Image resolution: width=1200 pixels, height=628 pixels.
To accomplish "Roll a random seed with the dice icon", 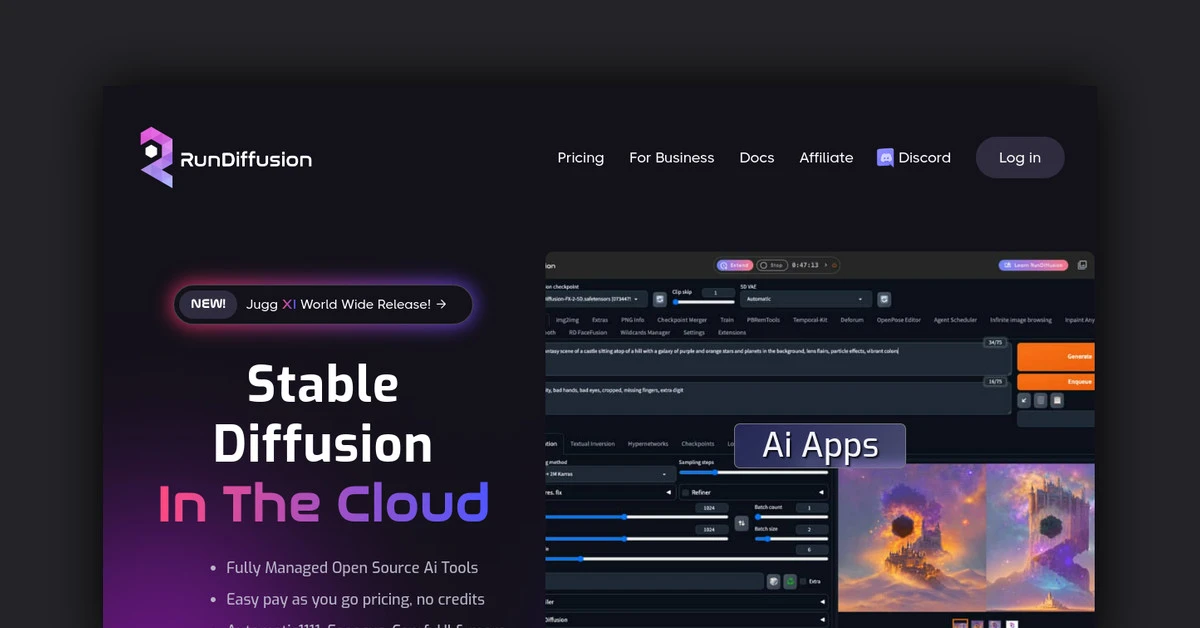I will tap(772, 580).
